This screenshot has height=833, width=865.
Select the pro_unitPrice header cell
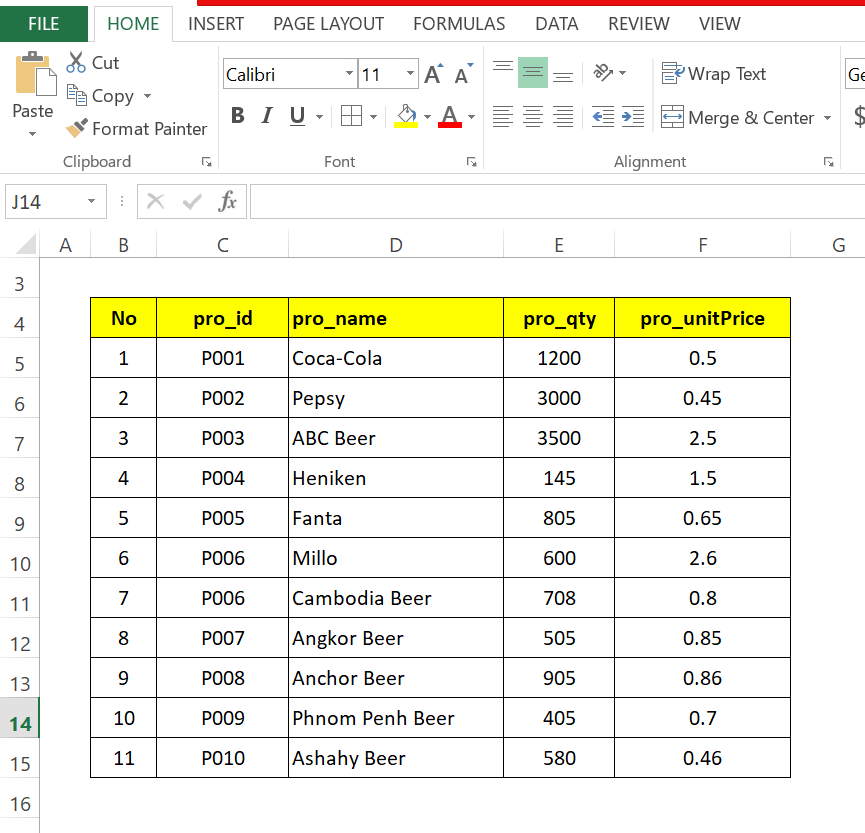pos(702,318)
